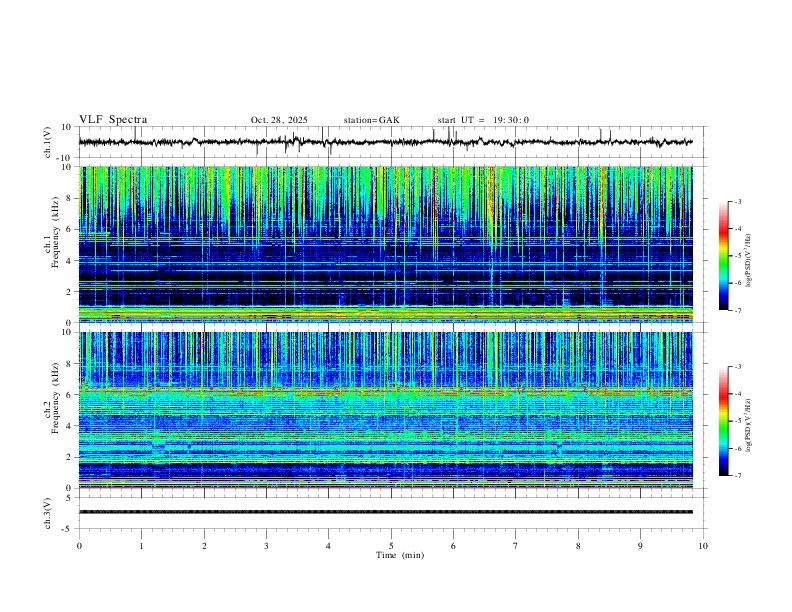Click the ch.2 colorbar "log(PSD)(V²/Hz)" label

(x=749, y=426)
